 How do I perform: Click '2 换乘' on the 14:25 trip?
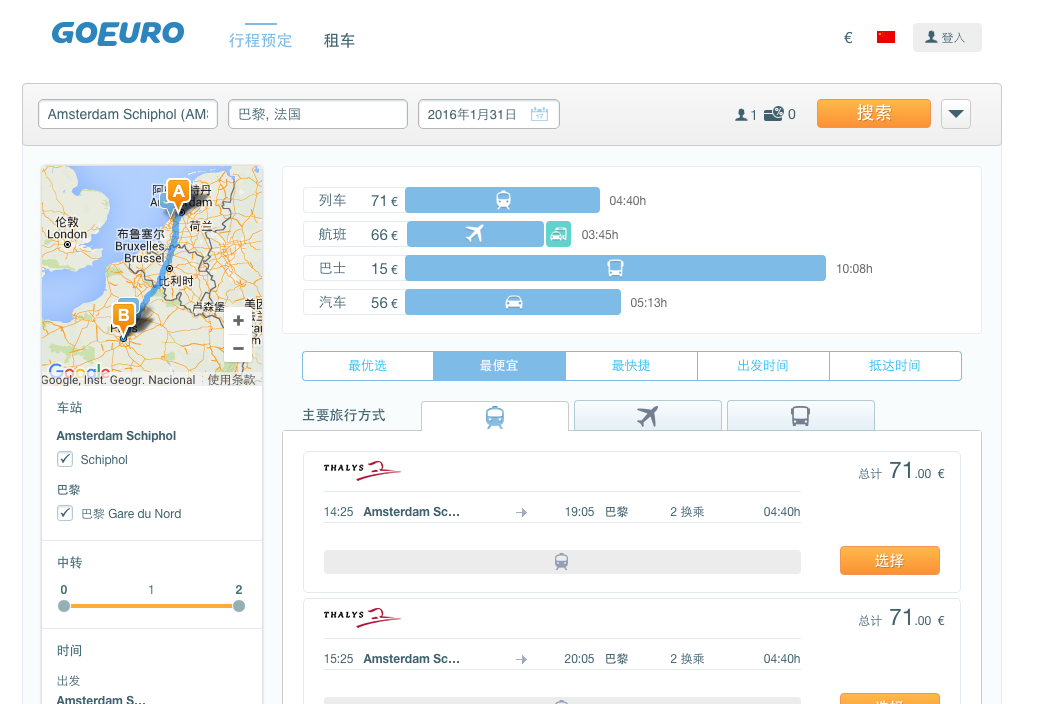click(687, 512)
